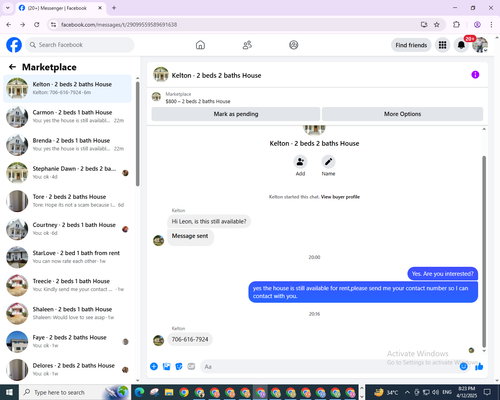This screenshot has width=500, height=400.
Task: Open Brenda 2 beds 1 bath conversation
Action: (67, 145)
